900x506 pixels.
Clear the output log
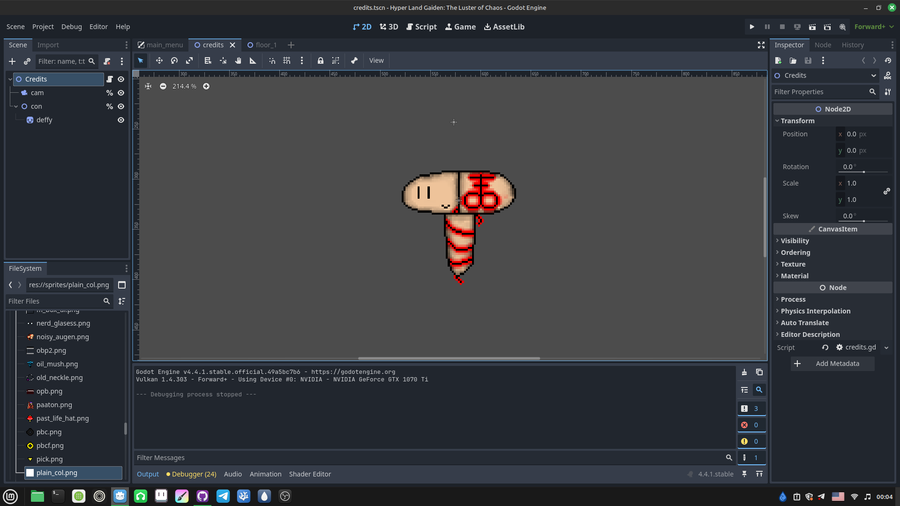(x=744, y=372)
